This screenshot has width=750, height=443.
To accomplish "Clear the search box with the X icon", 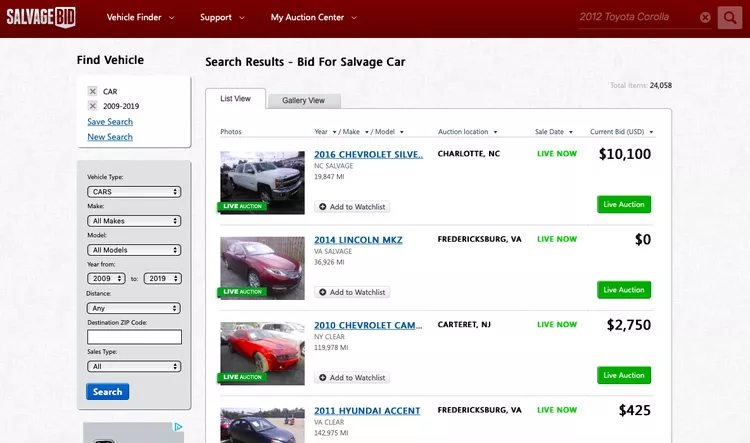I will coord(705,17).
